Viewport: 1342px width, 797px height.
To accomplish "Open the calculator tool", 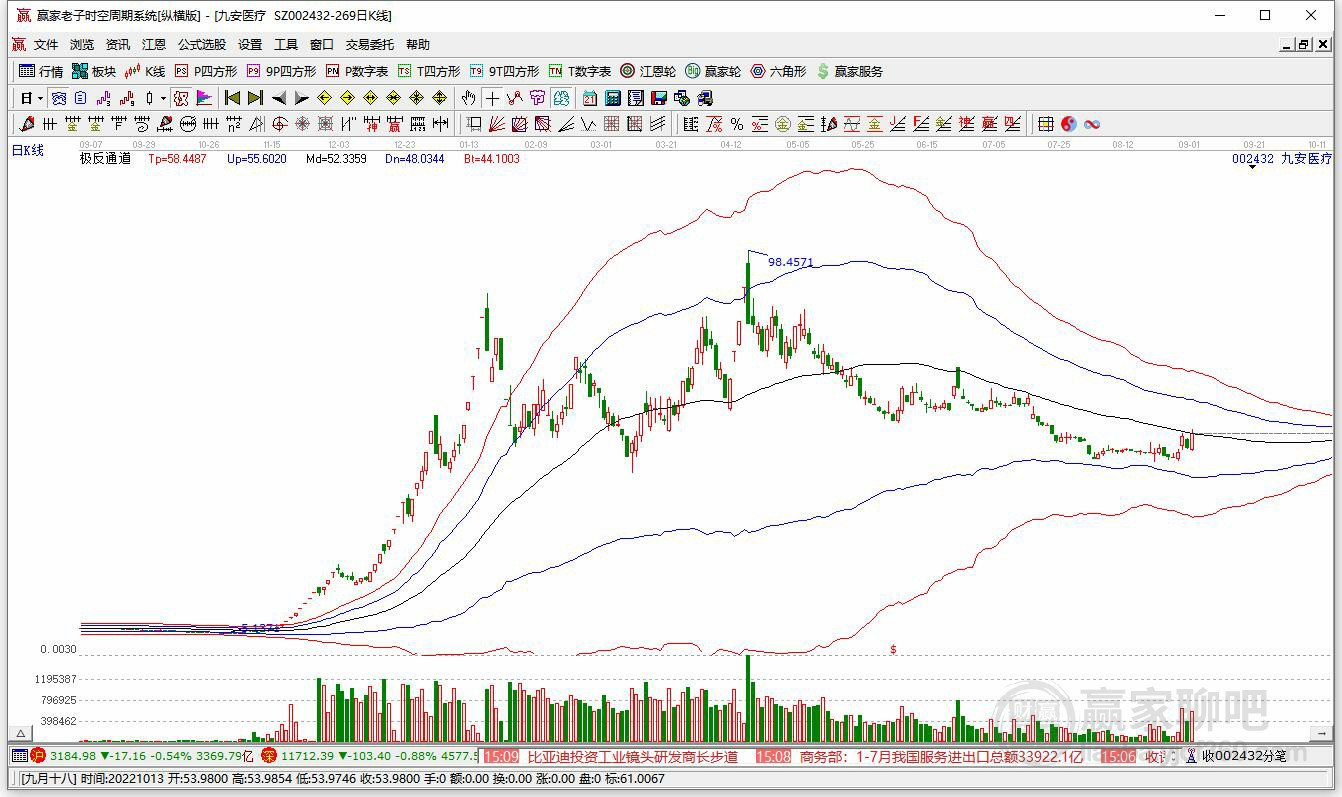I will pyautogui.click(x=613, y=98).
